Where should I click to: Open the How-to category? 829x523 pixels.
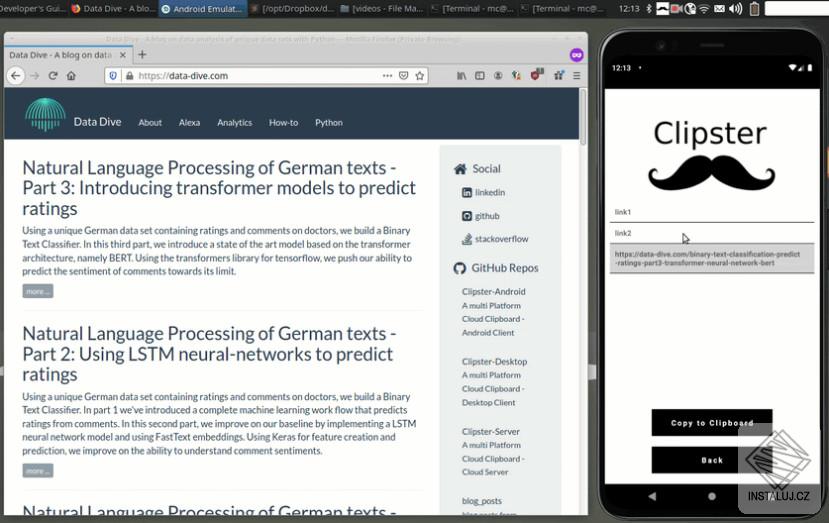point(283,123)
